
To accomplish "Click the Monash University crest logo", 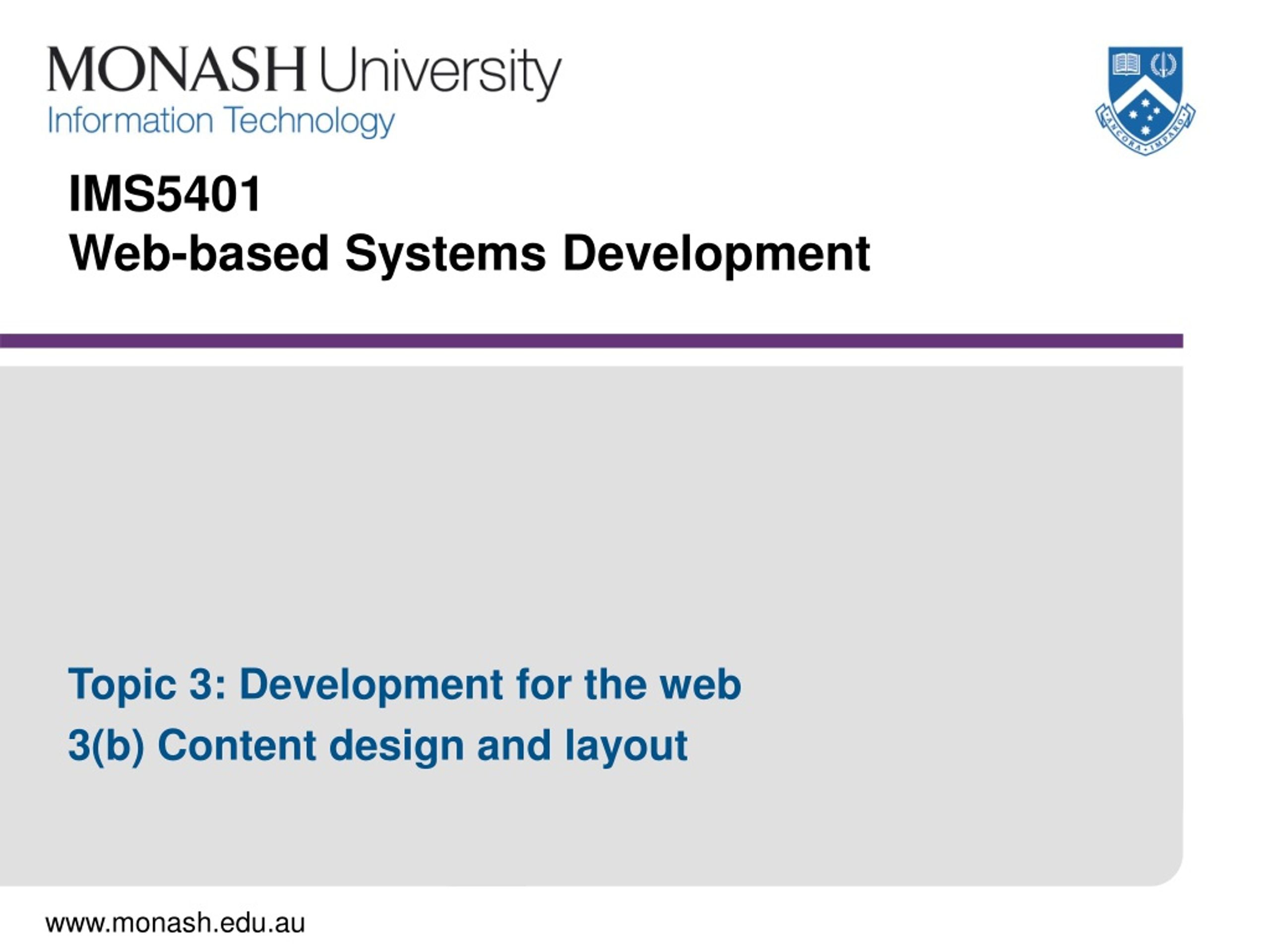I will pos(1145,101).
